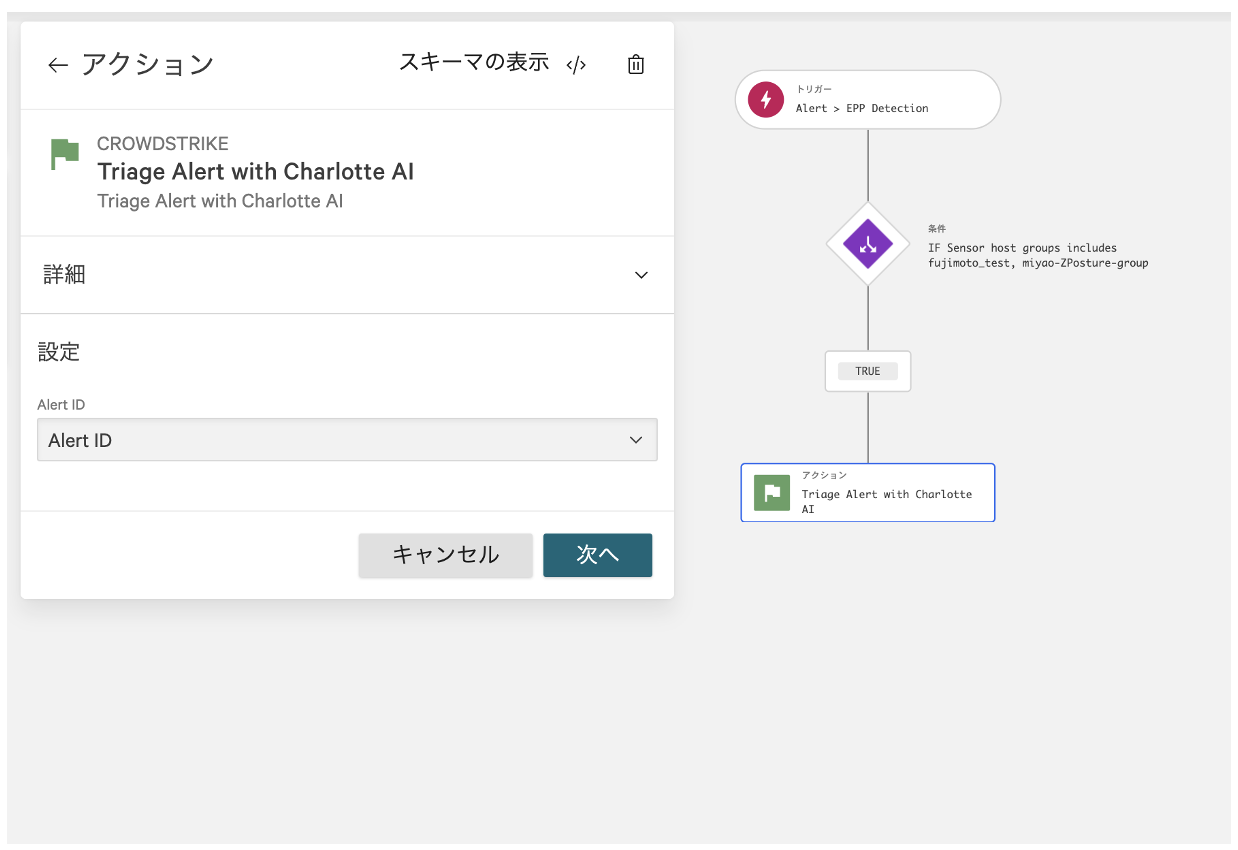This screenshot has height=850, width=1238.
Task: Click the 'Triage Alert with Charlotte AI' heading
Action: [x=255, y=172]
